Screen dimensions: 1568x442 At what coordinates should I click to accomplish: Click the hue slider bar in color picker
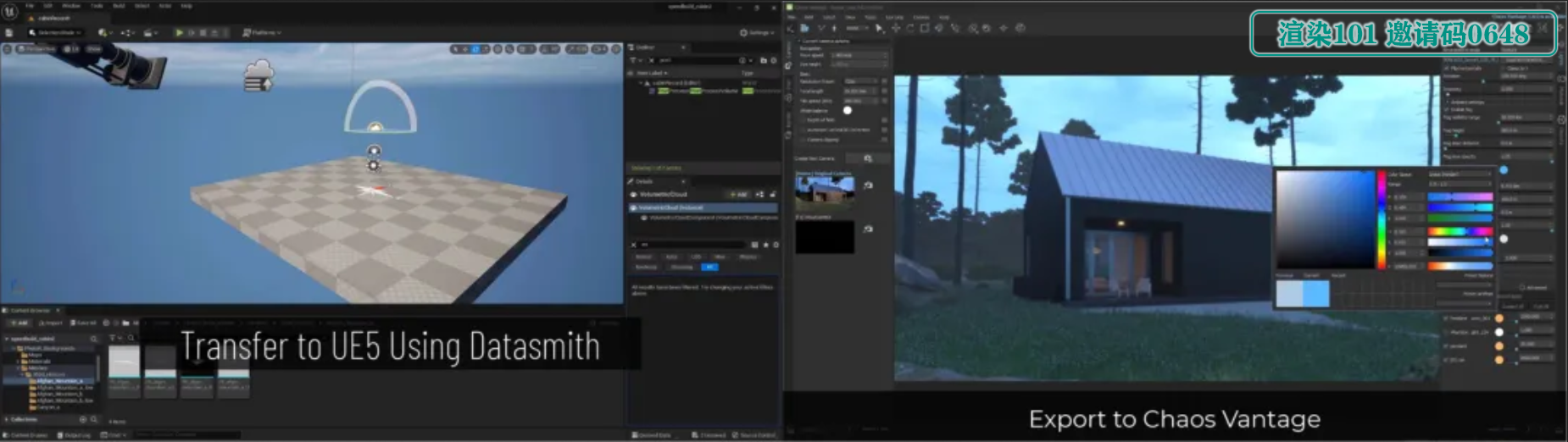pyautogui.click(x=1382, y=219)
